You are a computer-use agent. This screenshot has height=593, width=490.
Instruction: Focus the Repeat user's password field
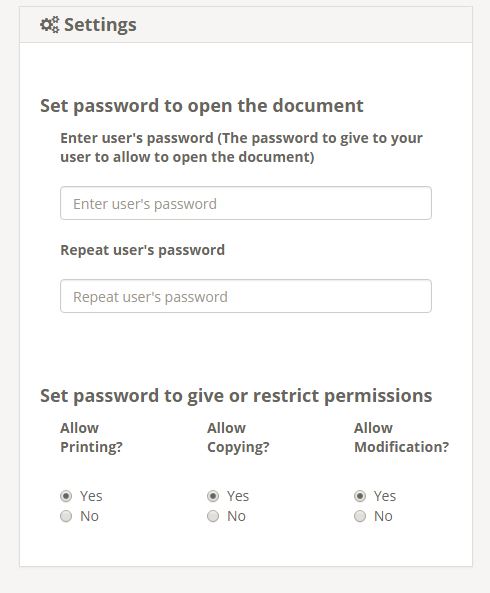[246, 296]
